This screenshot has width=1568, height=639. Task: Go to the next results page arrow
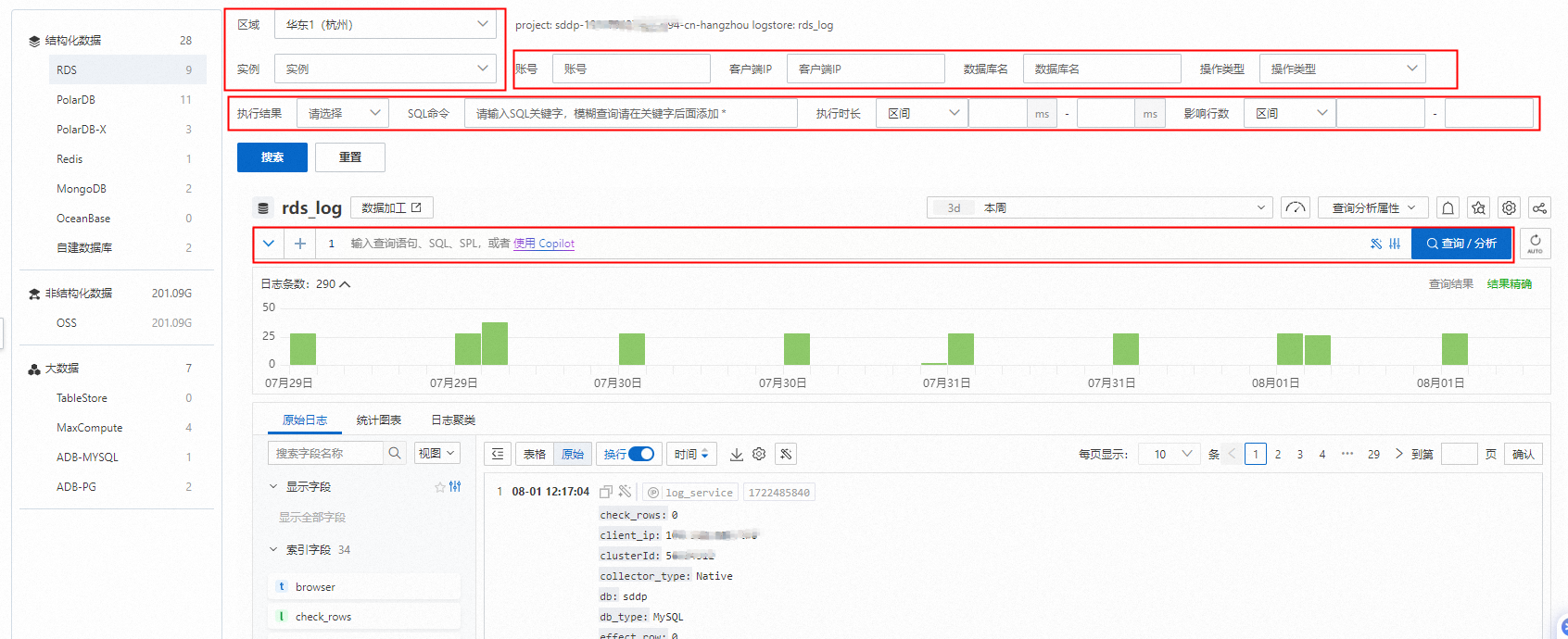(1399, 454)
